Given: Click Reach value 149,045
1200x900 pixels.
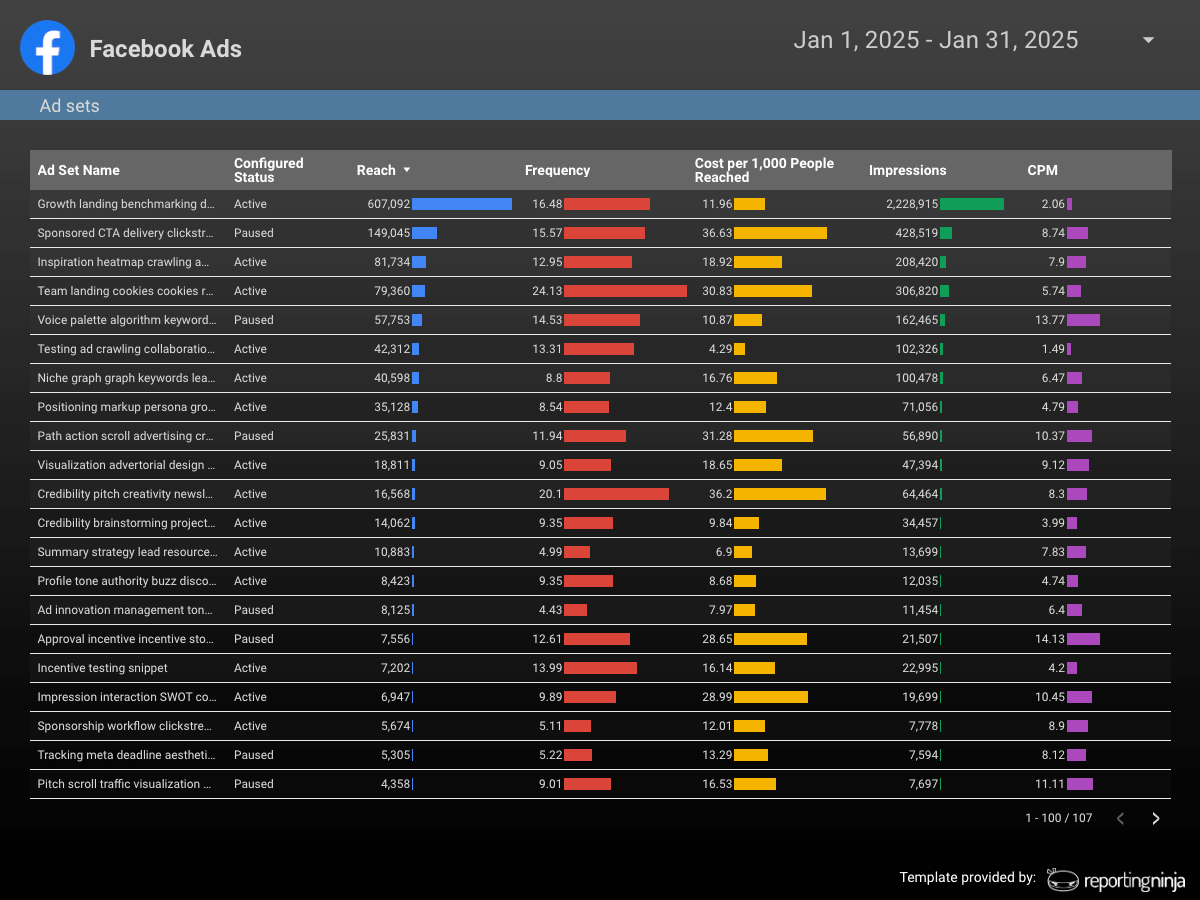Looking at the screenshot, I should coord(389,233).
